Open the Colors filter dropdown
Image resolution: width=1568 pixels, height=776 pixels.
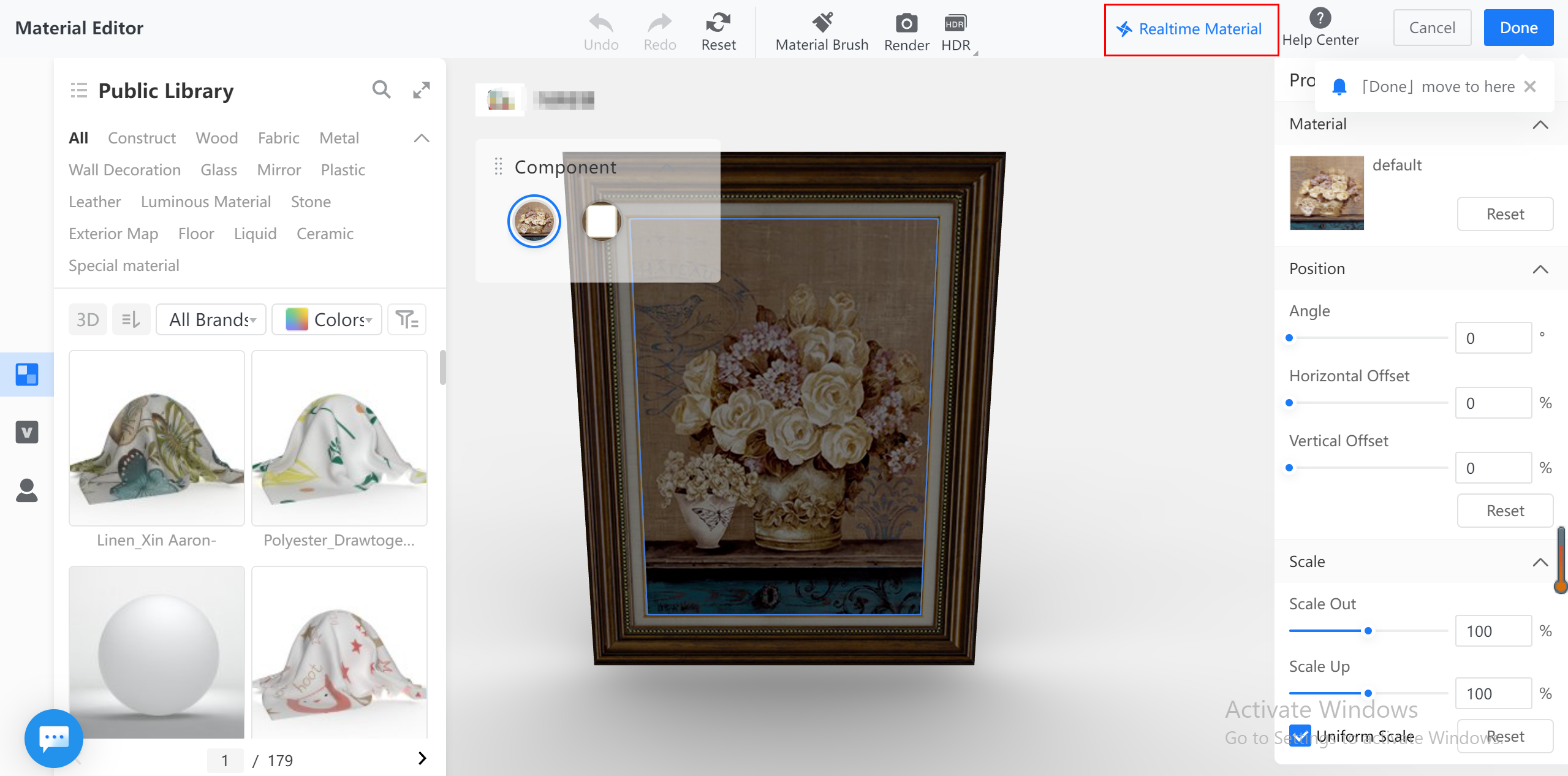pyautogui.click(x=327, y=319)
